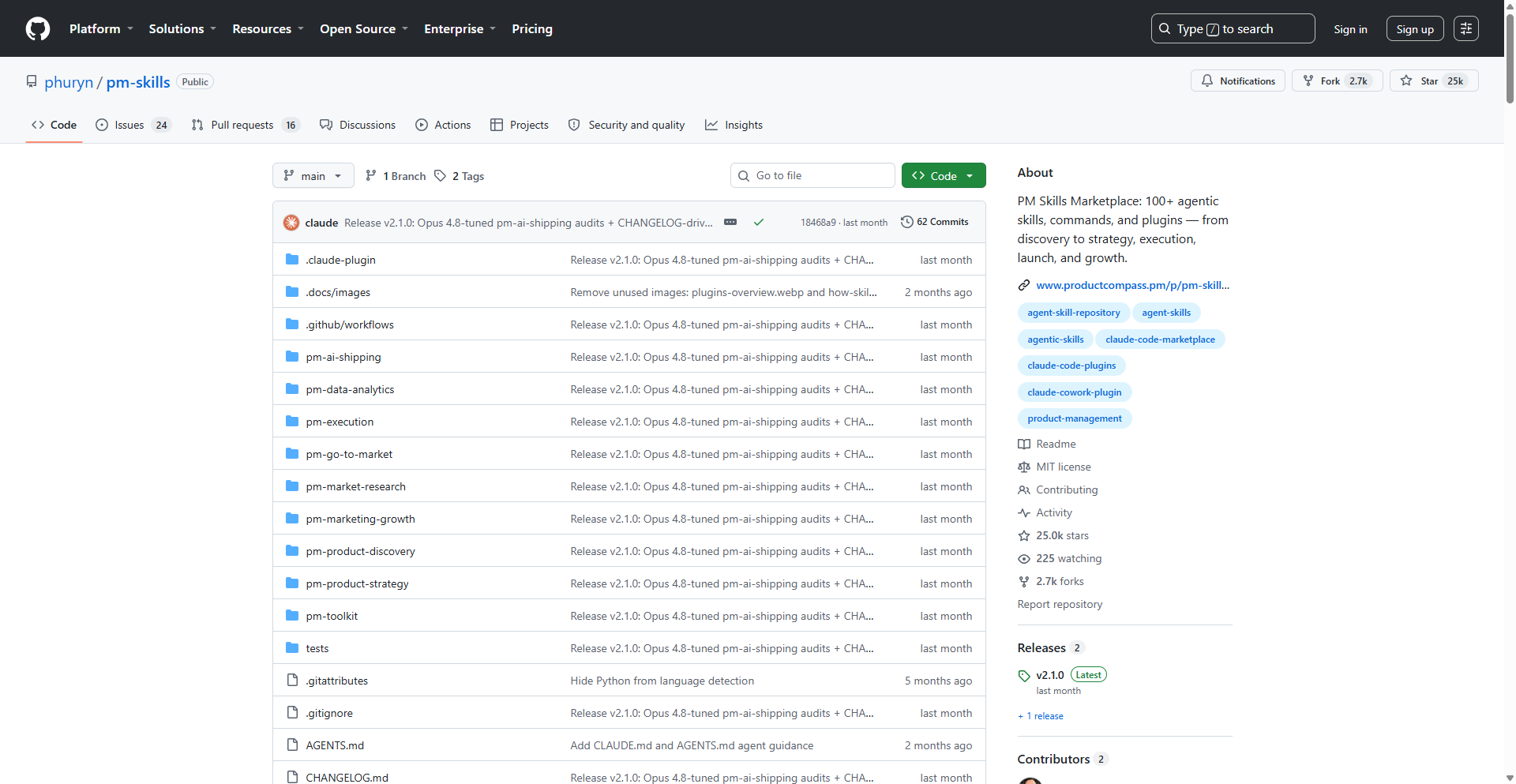Open the pm-skills repository link
Viewport: 1516px width, 784px height.
[x=138, y=82]
